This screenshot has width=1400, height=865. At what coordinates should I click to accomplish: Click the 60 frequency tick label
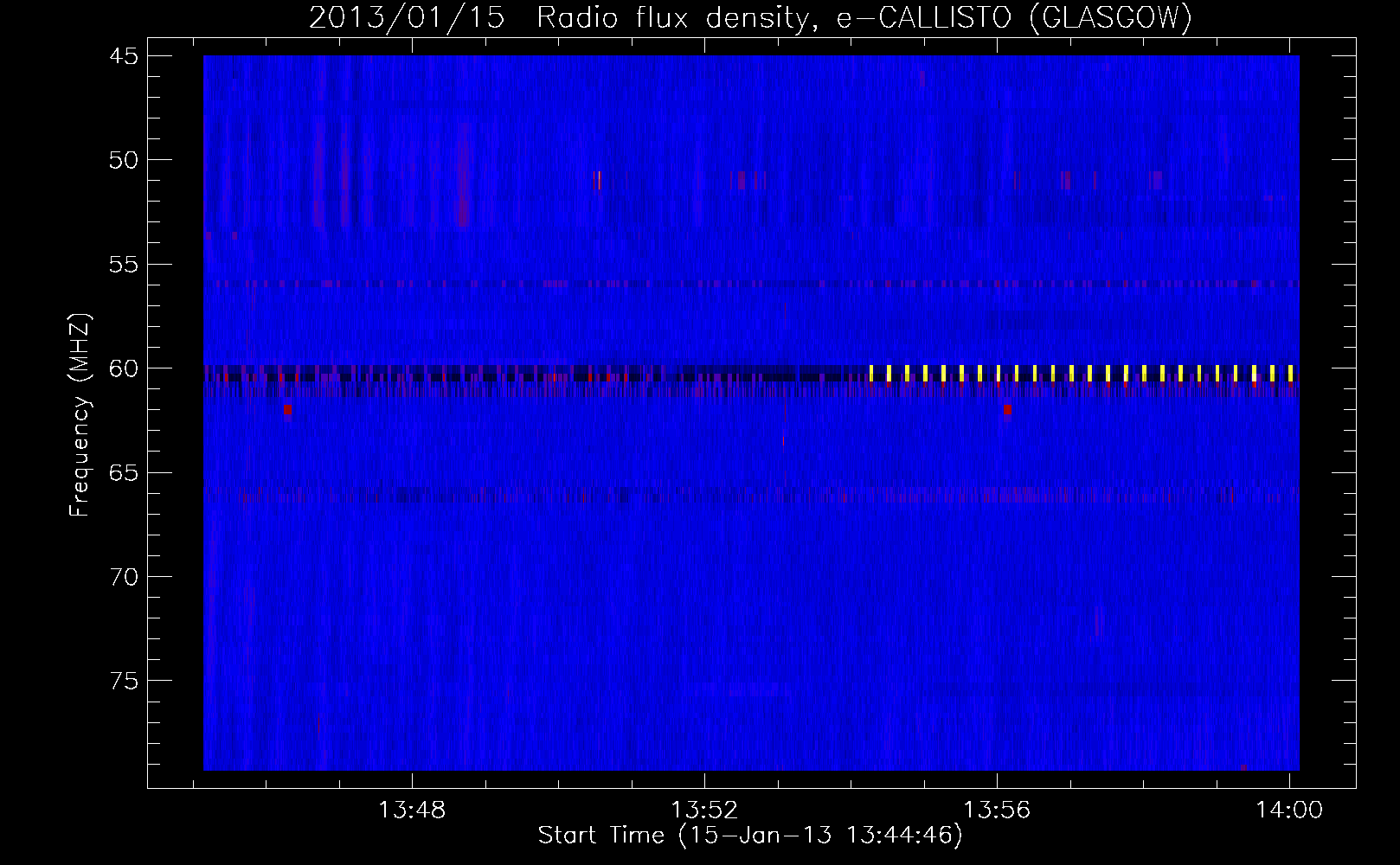pos(124,368)
